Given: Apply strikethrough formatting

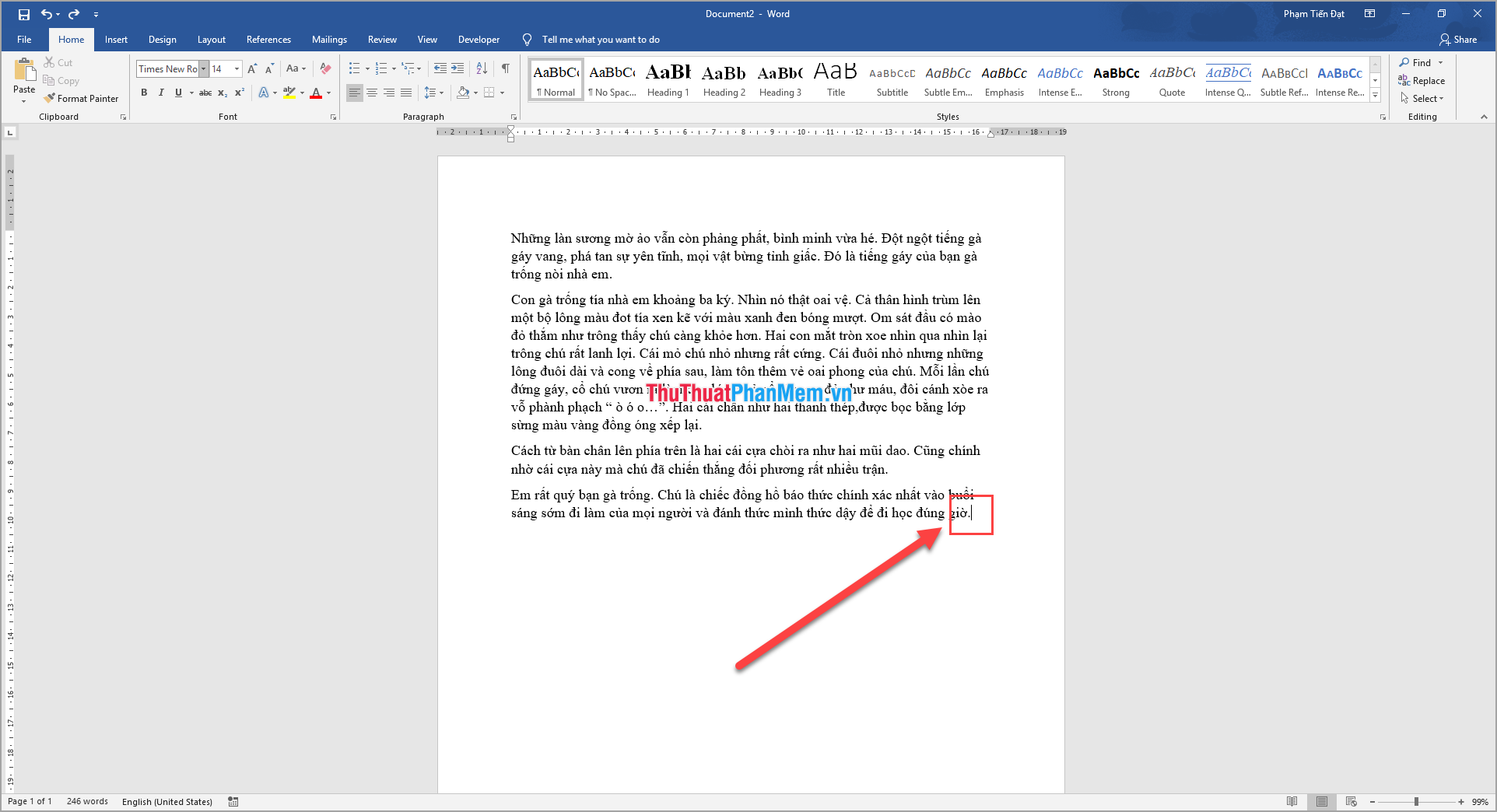Looking at the screenshot, I should tap(205, 93).
